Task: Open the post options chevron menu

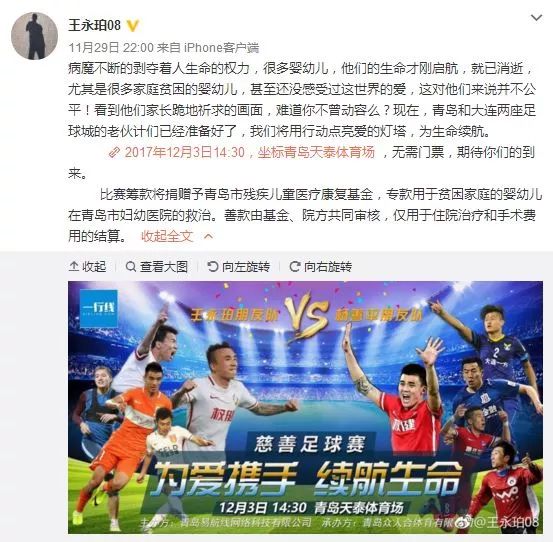Action: tap(536, 17)
